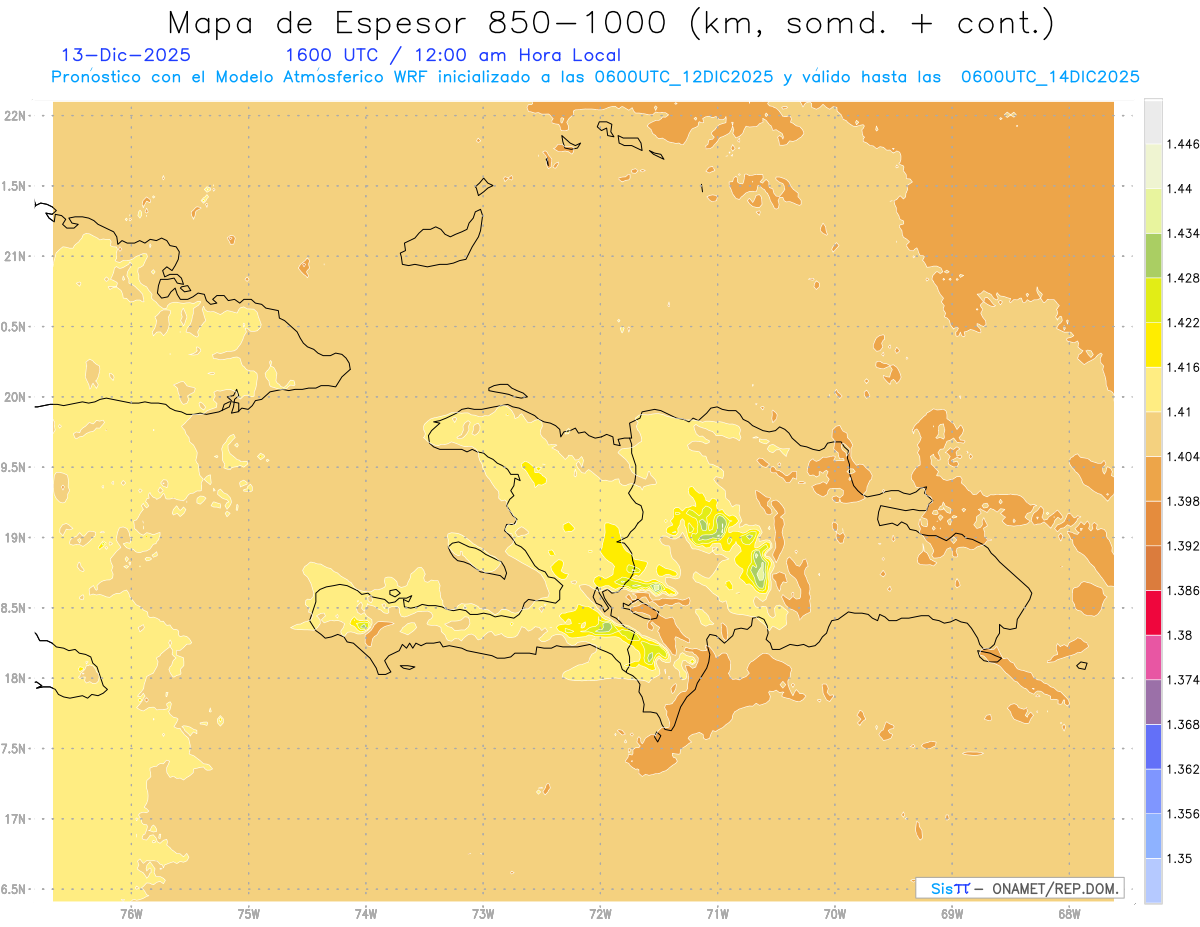Select the legend value 1.434
1200x927 pixels.
click(1184, 233)
